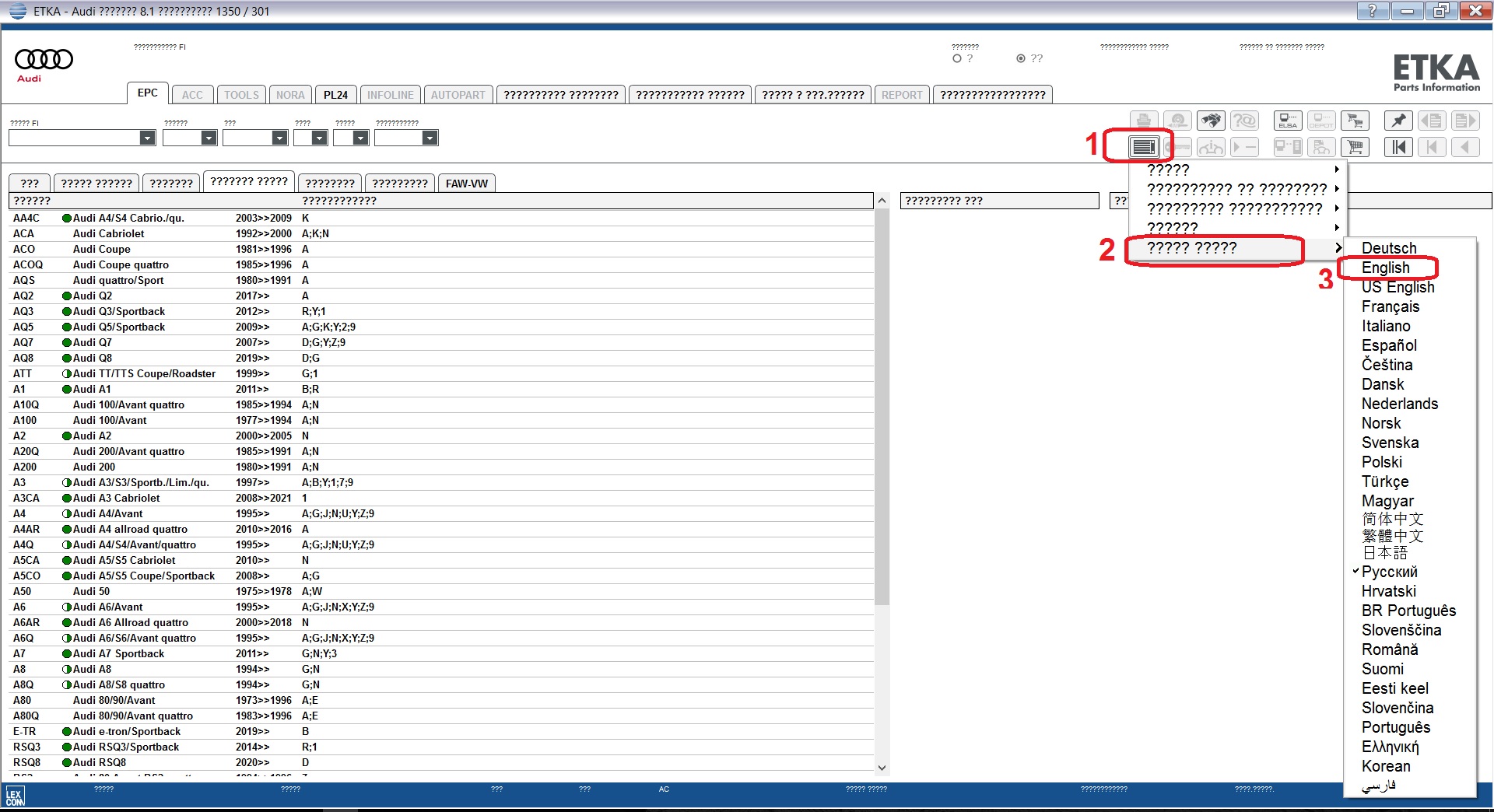Expand the '?????' submenu arrow entry
1494x812 pixels.
(1237, 170)
